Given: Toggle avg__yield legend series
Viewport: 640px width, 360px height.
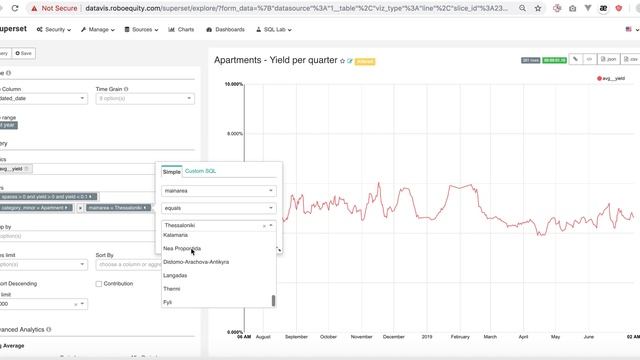Looking at the screenshot, I should [611, 78].
